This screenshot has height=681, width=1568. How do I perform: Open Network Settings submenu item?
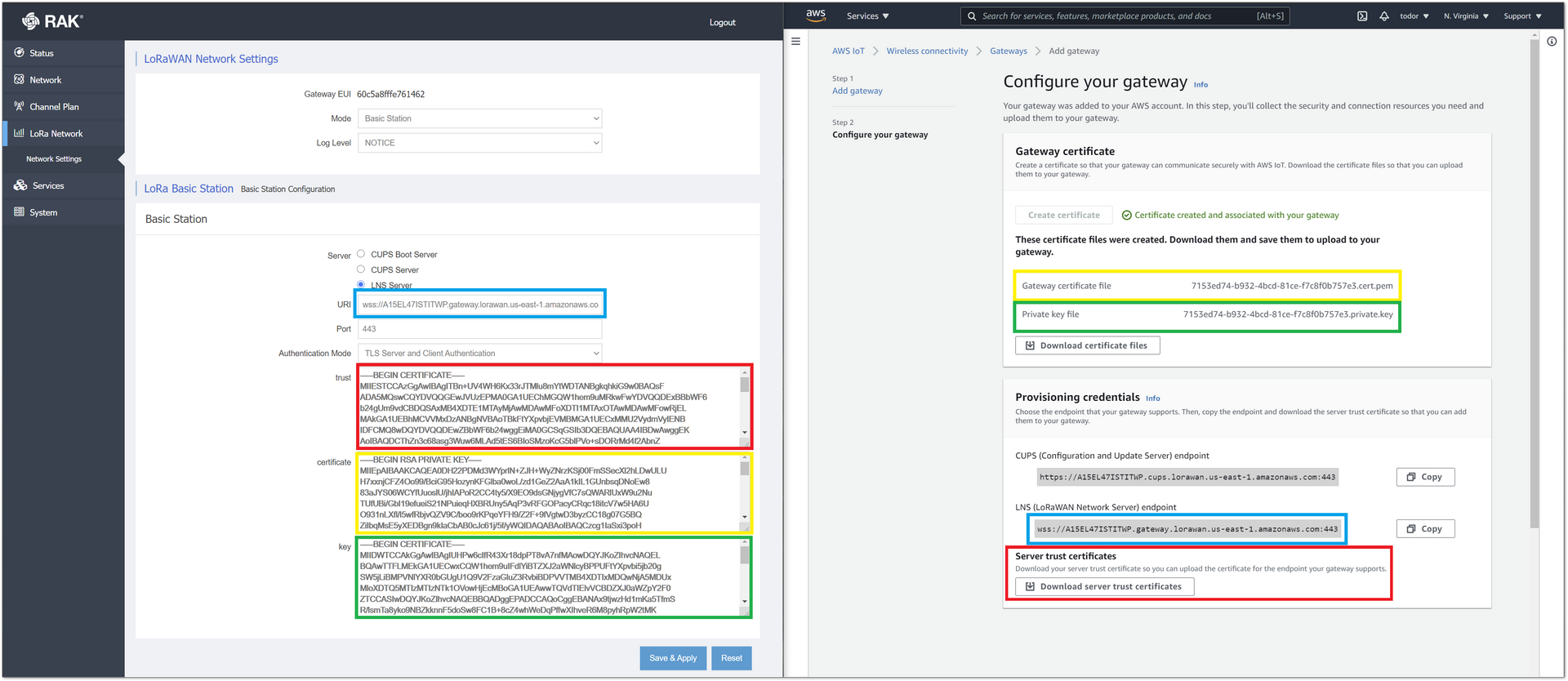click(54, 159)
